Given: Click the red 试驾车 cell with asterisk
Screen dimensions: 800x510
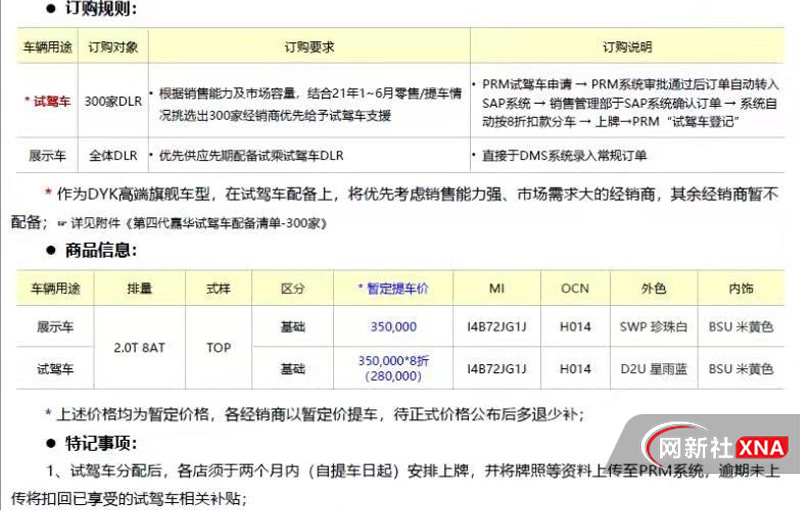Looking at the screenshot, I should (47, 101).
